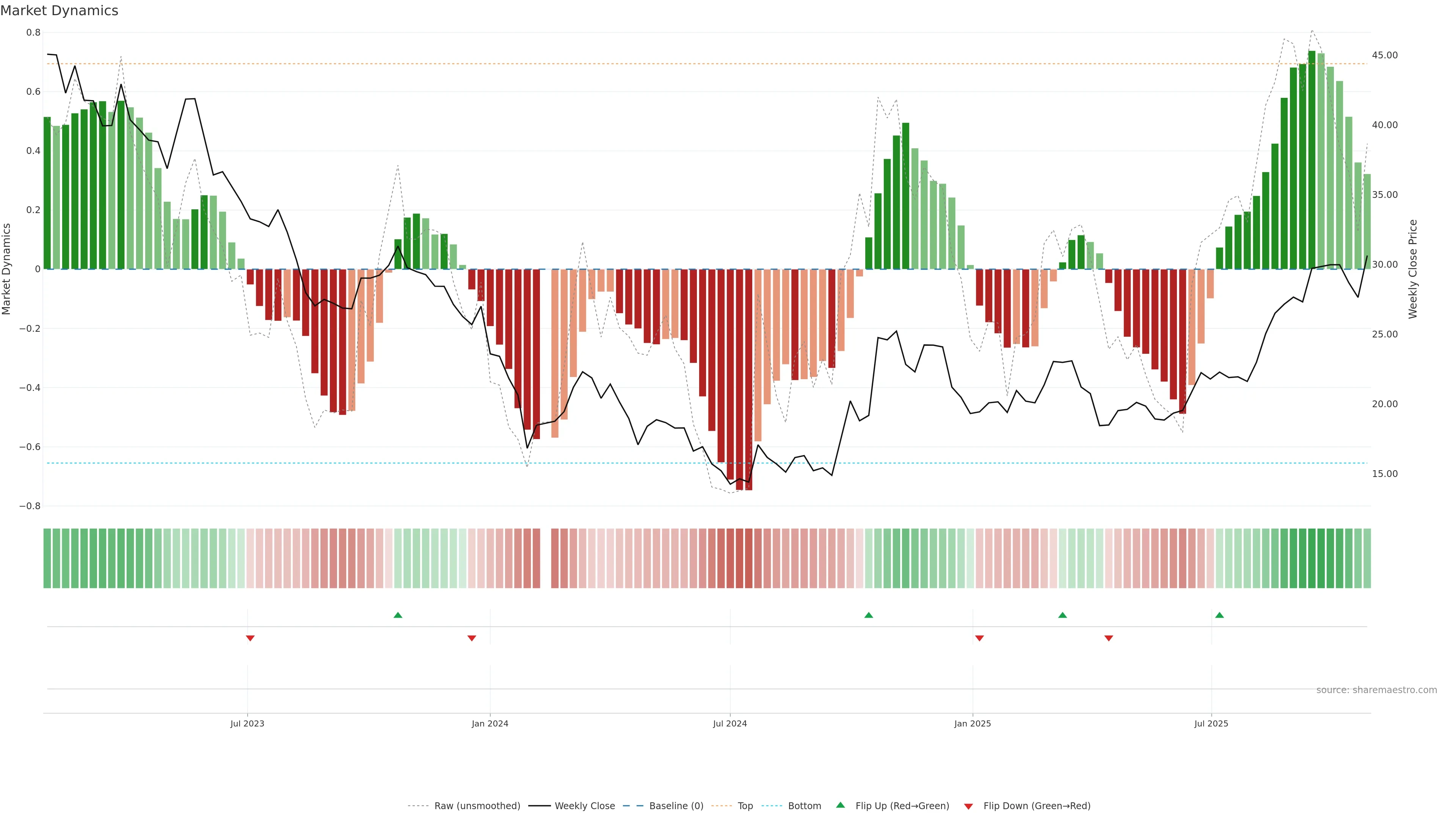Click the Flip Up marker near October 2024
The height and width of the screenshot is (819, 1456).
[x=869, y=615]
